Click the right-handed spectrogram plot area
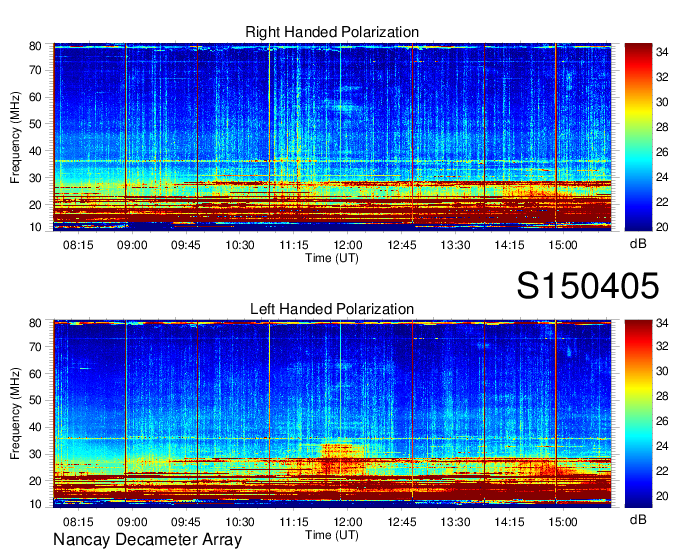The image size is (680, 552). point(332,137)
